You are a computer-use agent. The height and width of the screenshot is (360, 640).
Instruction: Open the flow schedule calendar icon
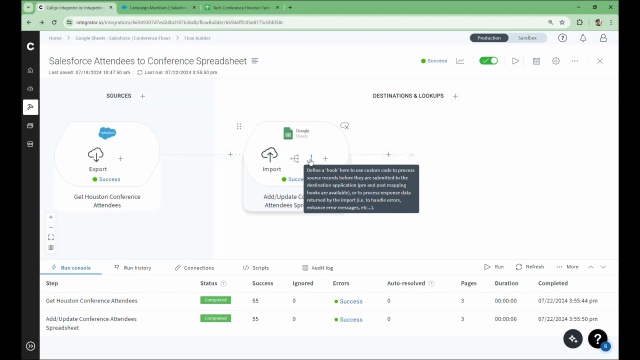point(536,61)
